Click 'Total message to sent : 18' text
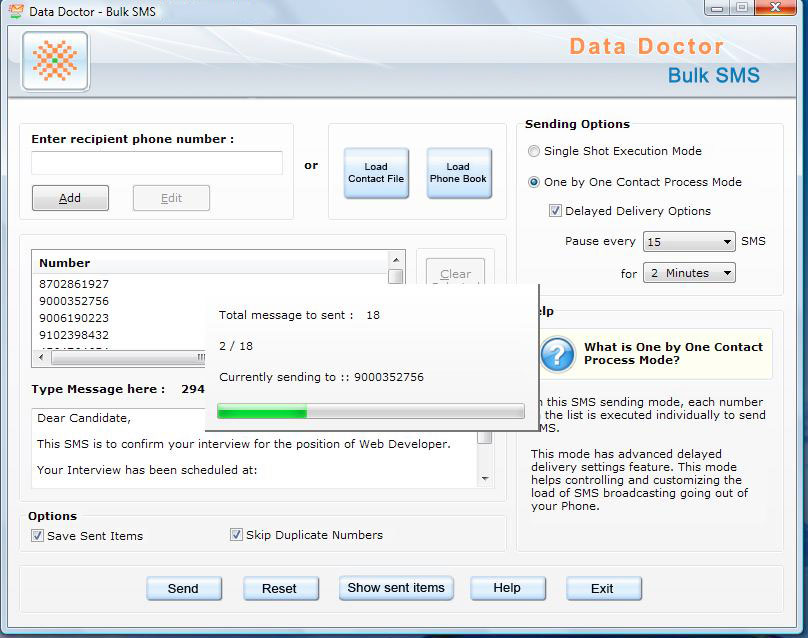 299,315
